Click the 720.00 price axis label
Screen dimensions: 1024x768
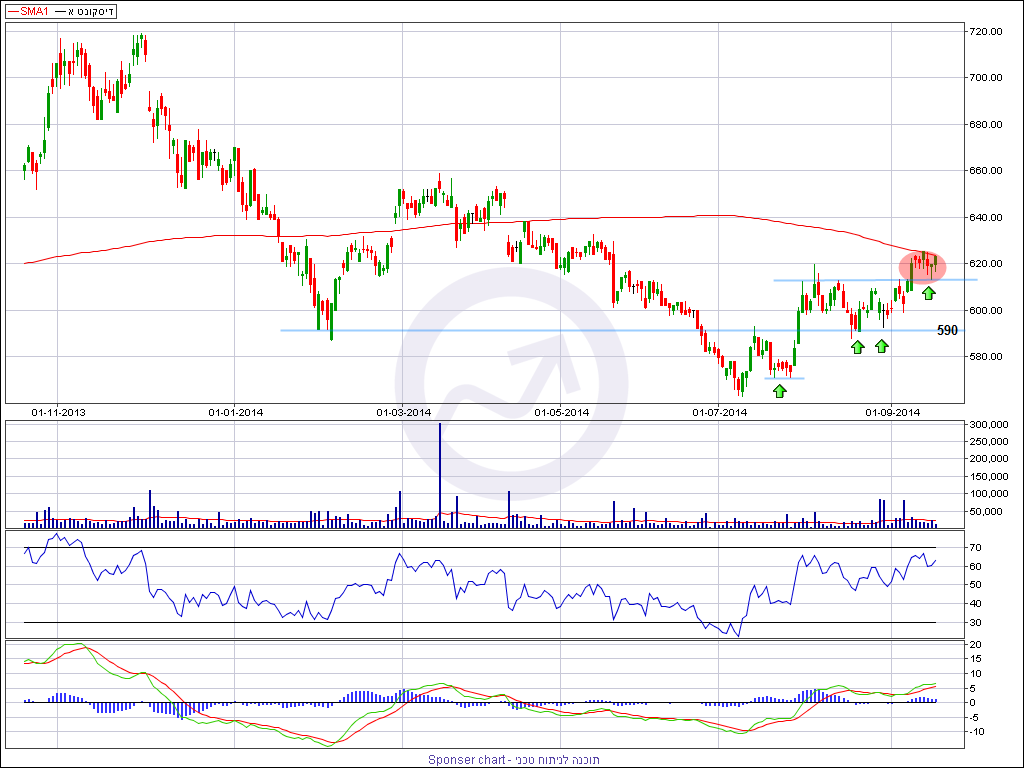click(x=988, y=32)
